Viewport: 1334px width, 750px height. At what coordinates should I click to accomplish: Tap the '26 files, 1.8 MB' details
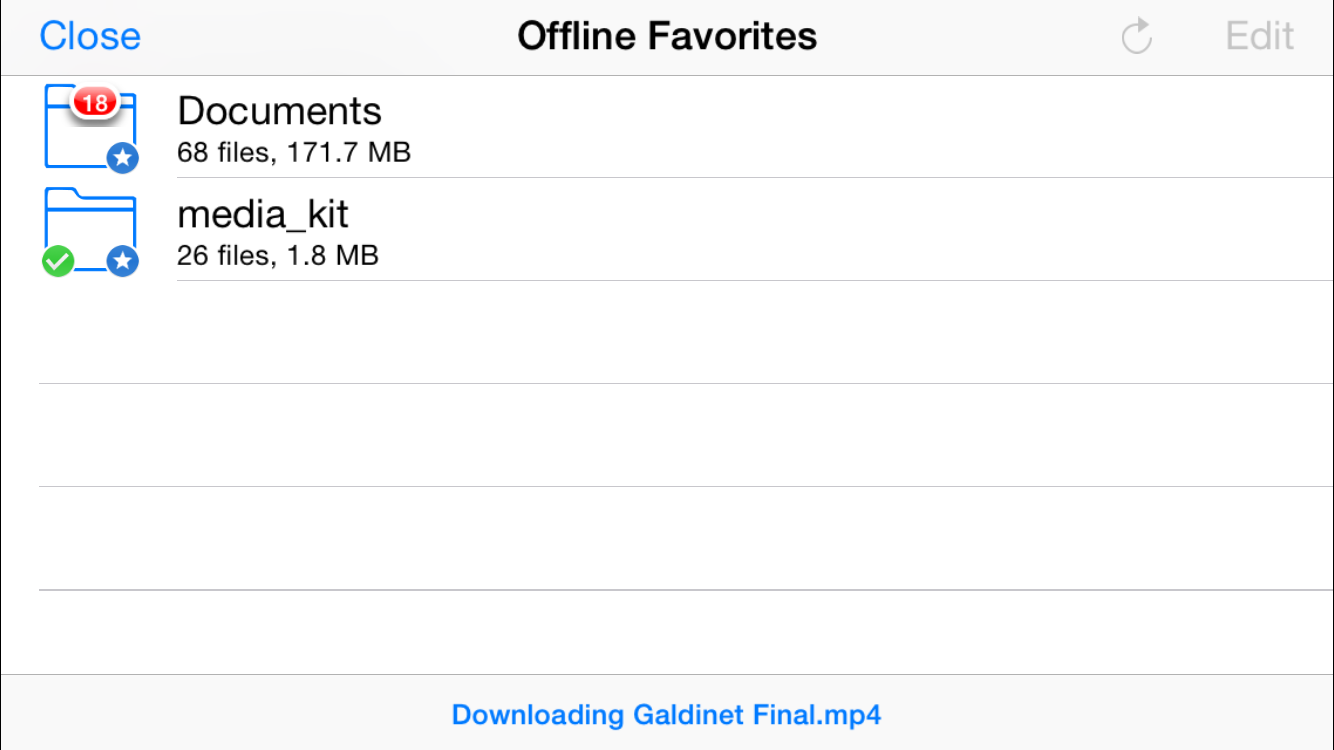278,256
